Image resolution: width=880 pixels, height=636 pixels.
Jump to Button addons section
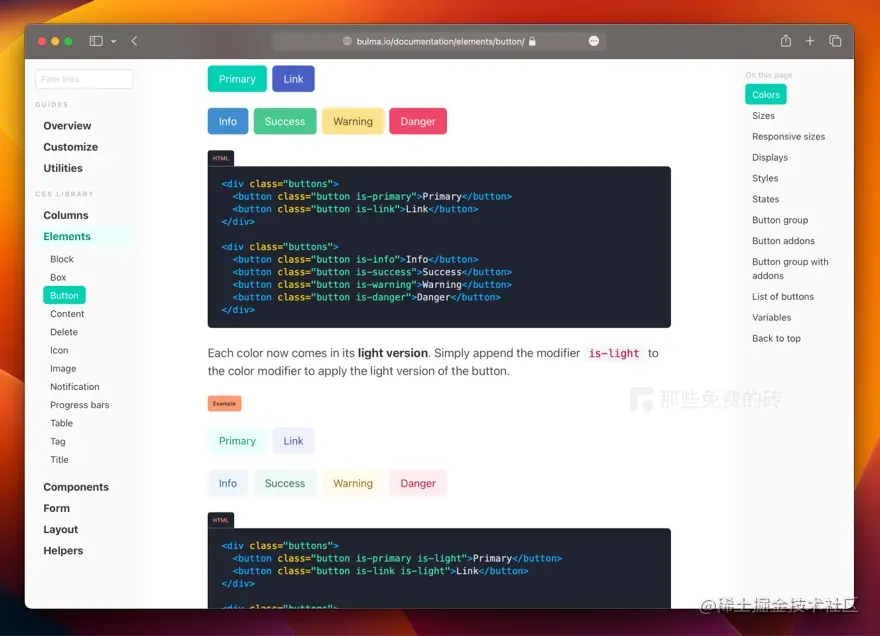click(783, 241)
